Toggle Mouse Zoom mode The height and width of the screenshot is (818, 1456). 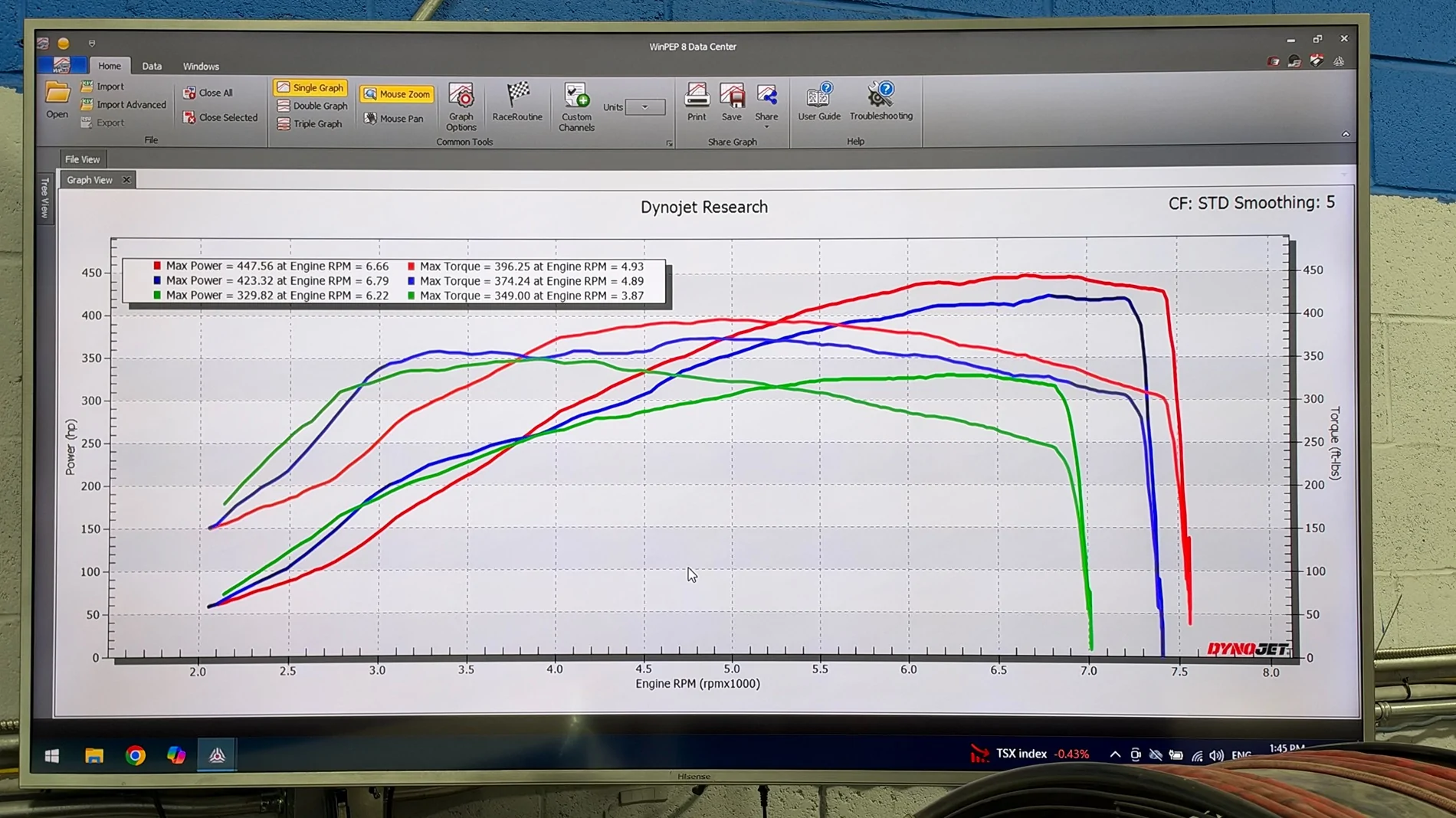[x=397, y=94]
